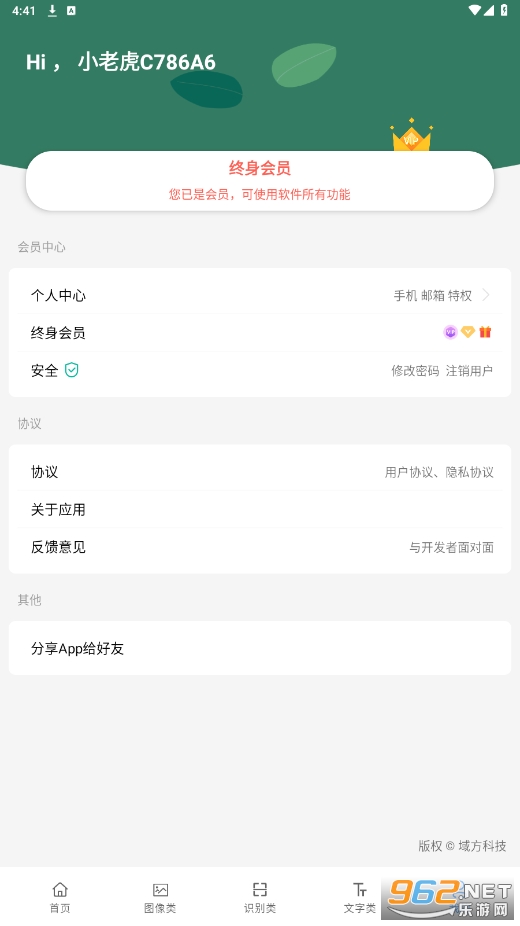Open 用户协议、隐私协议 agreements
The width and height of the screenshot is (520, 926).
(439, 472)
